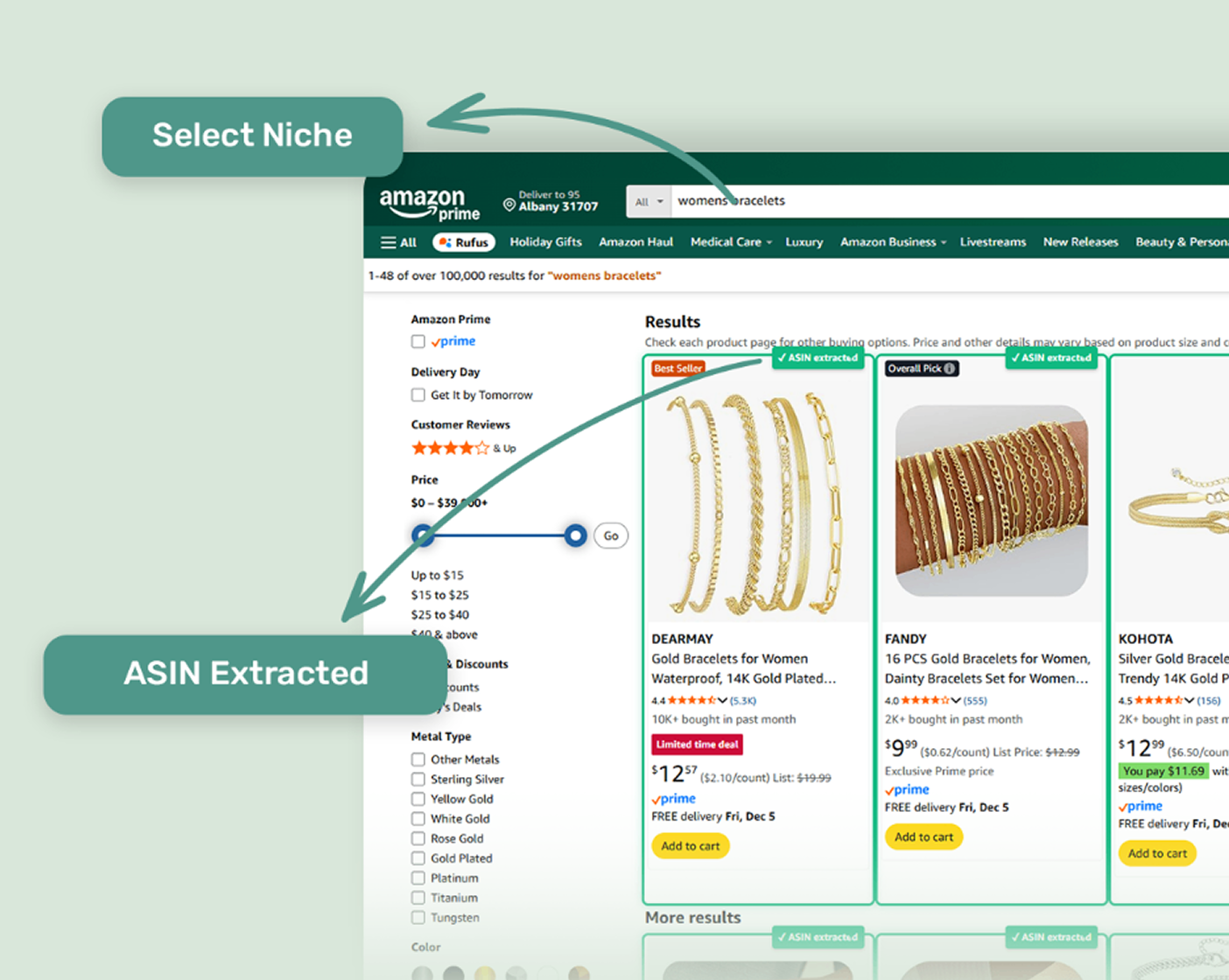1229x980 pixels.
Task: Click ASIN extracted badge on FANDY product
Action: point(1050,358)
